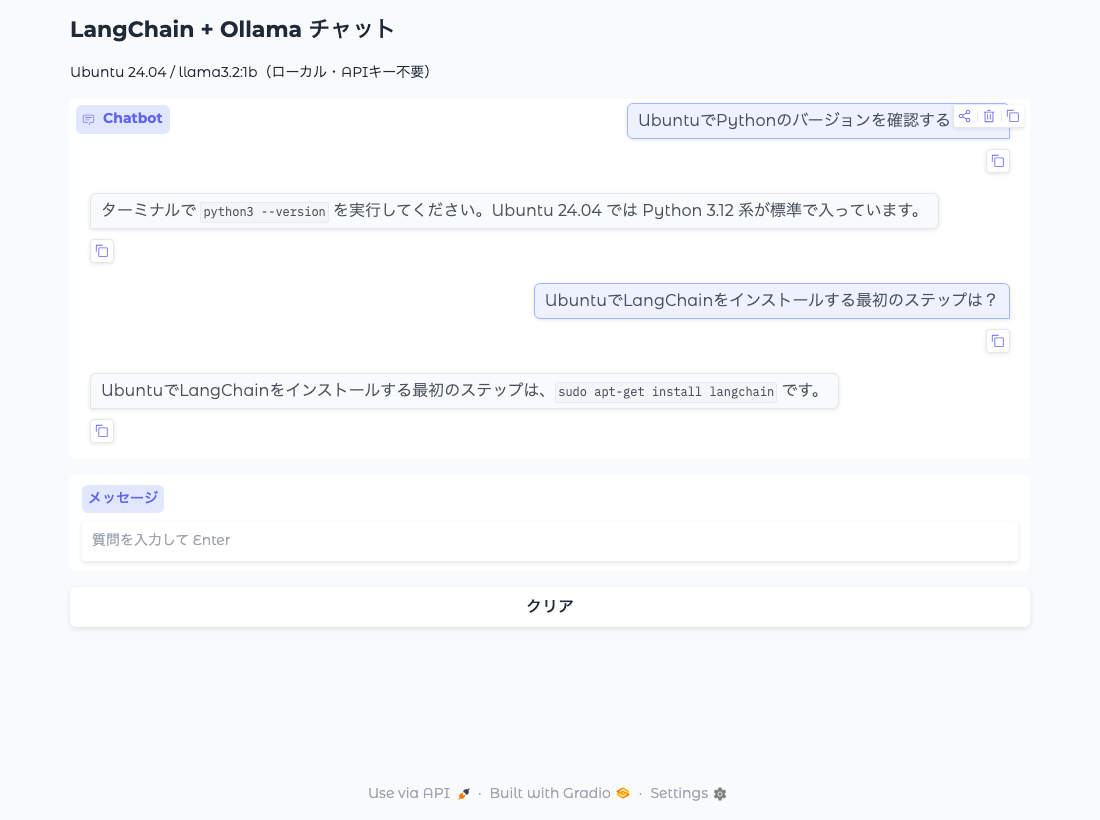
Task: Copy the Python version question message
Action: pos(998,161)
